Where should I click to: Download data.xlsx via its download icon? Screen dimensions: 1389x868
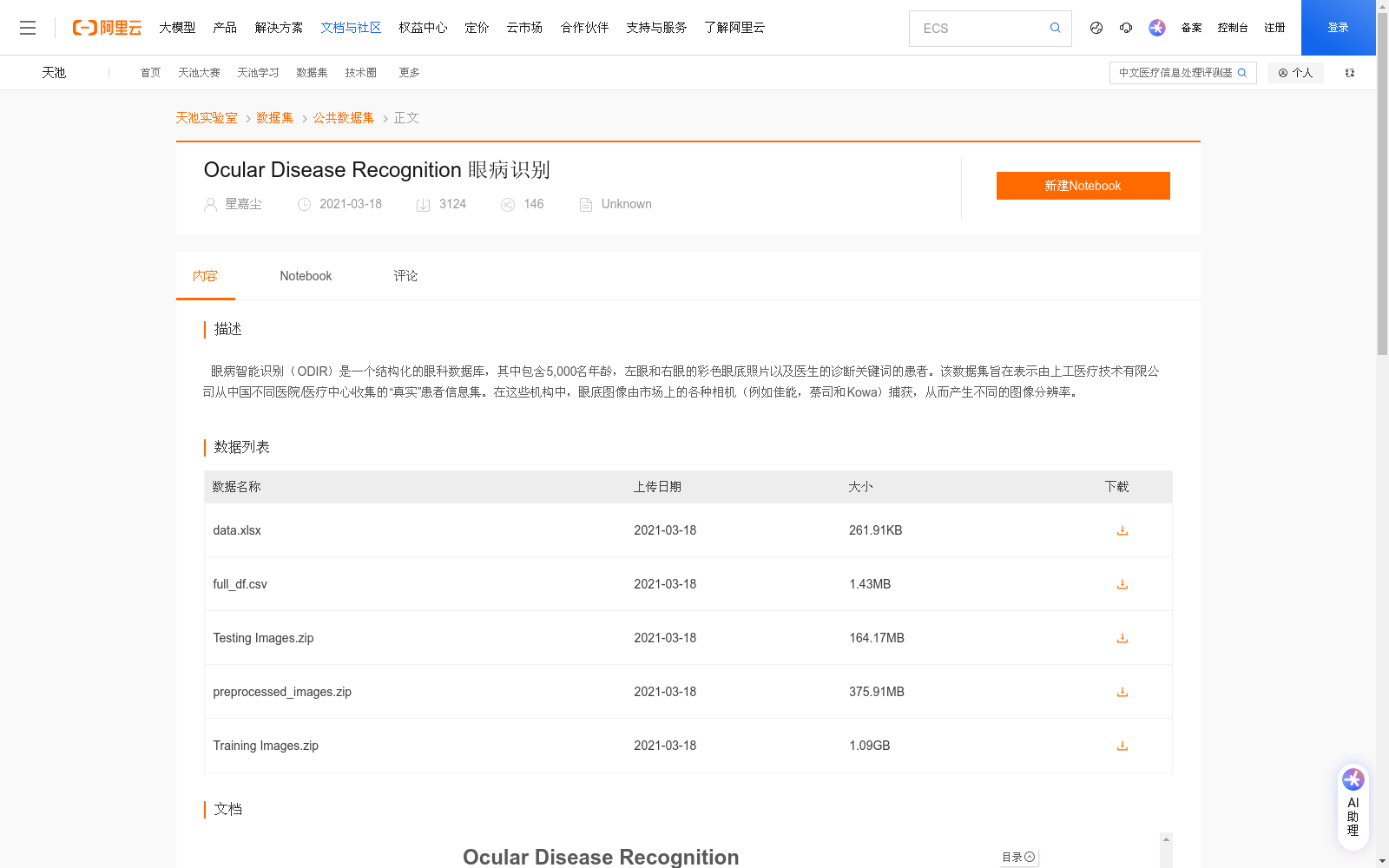pos(1122,530)
